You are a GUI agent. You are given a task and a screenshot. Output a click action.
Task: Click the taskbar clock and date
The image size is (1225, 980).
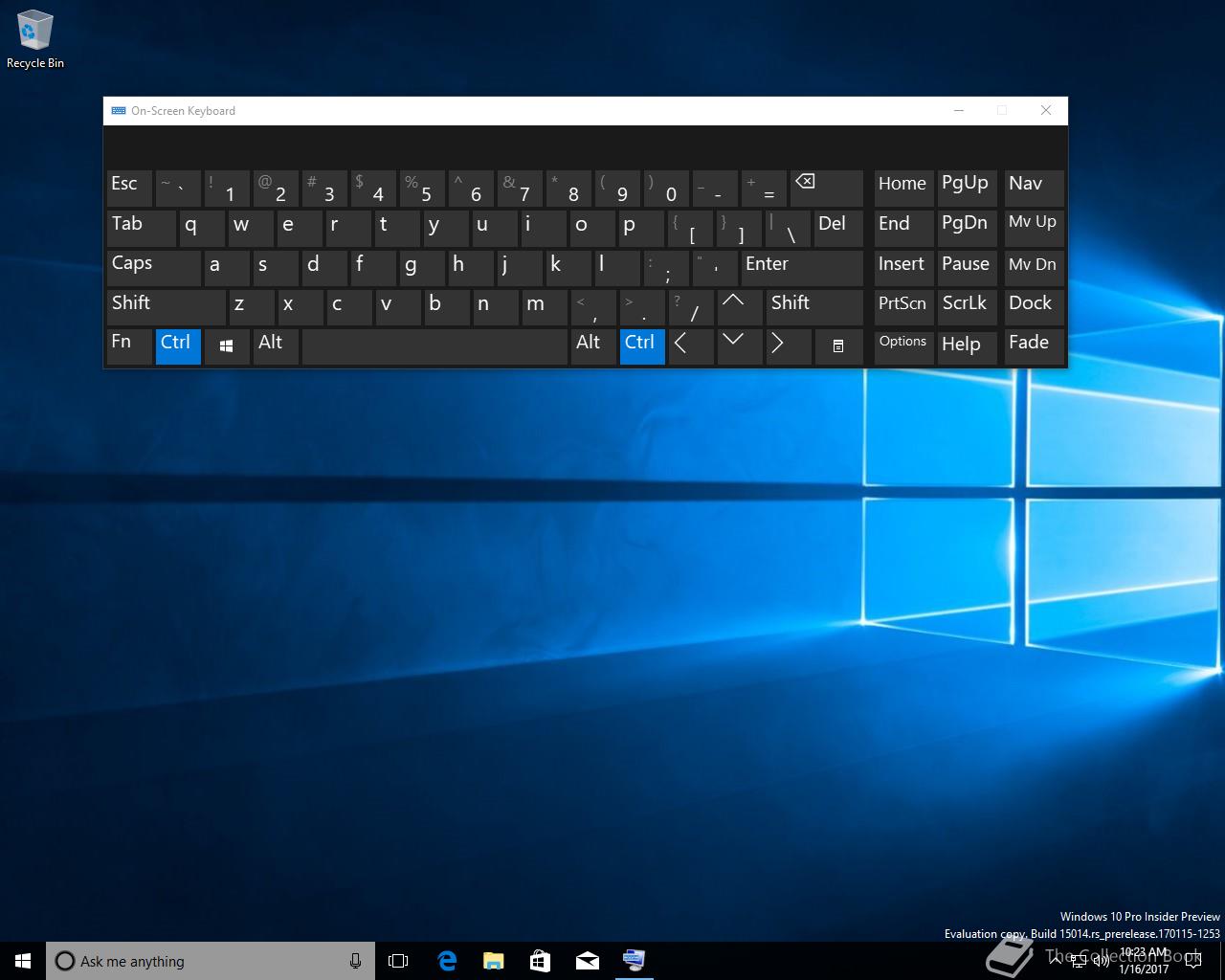tap(1144, 961)
